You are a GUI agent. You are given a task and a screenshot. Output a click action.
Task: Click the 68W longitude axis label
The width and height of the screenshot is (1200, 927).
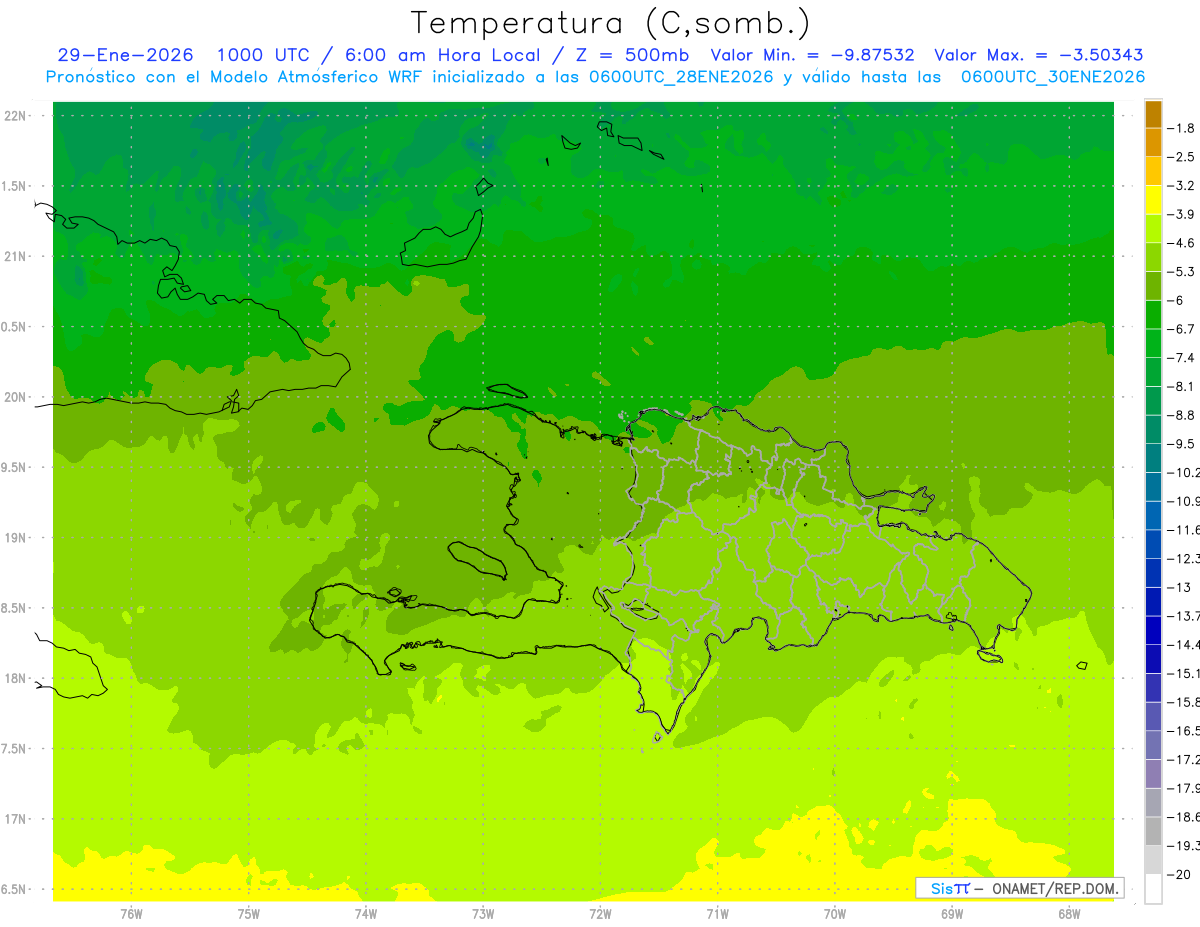tap(1069, 914)
